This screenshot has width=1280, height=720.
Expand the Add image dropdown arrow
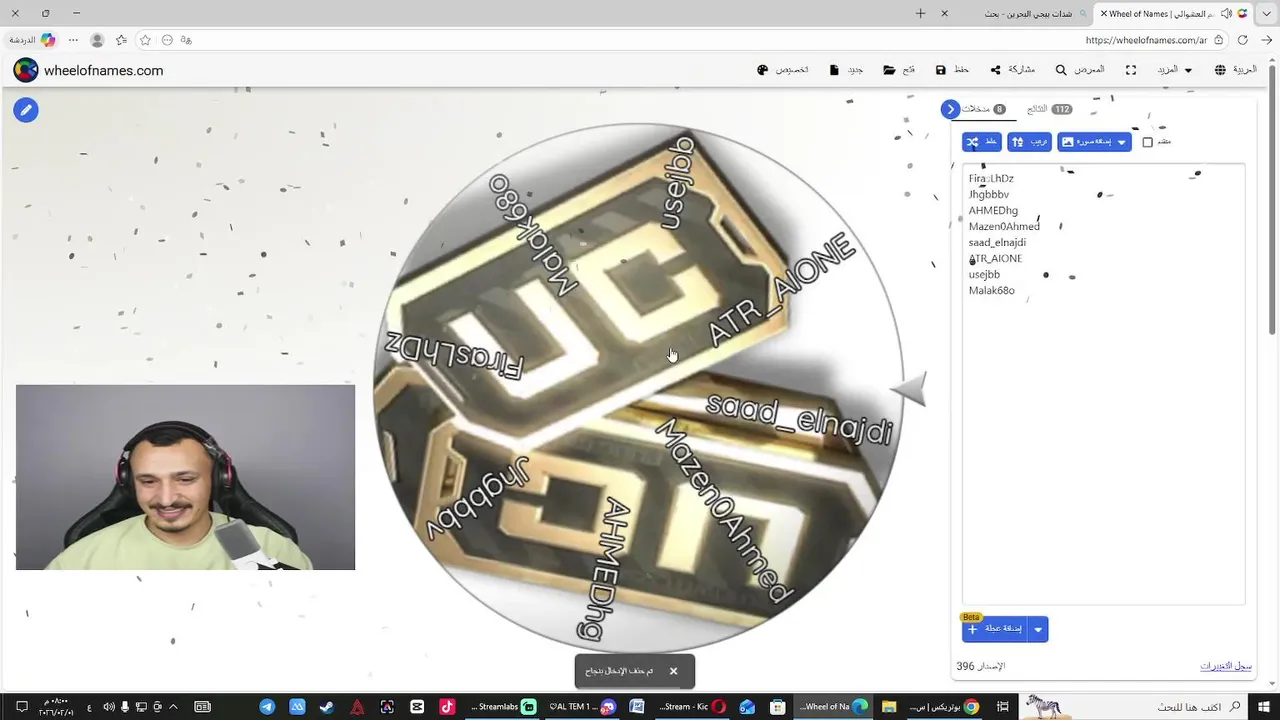tap(1122, 142)
